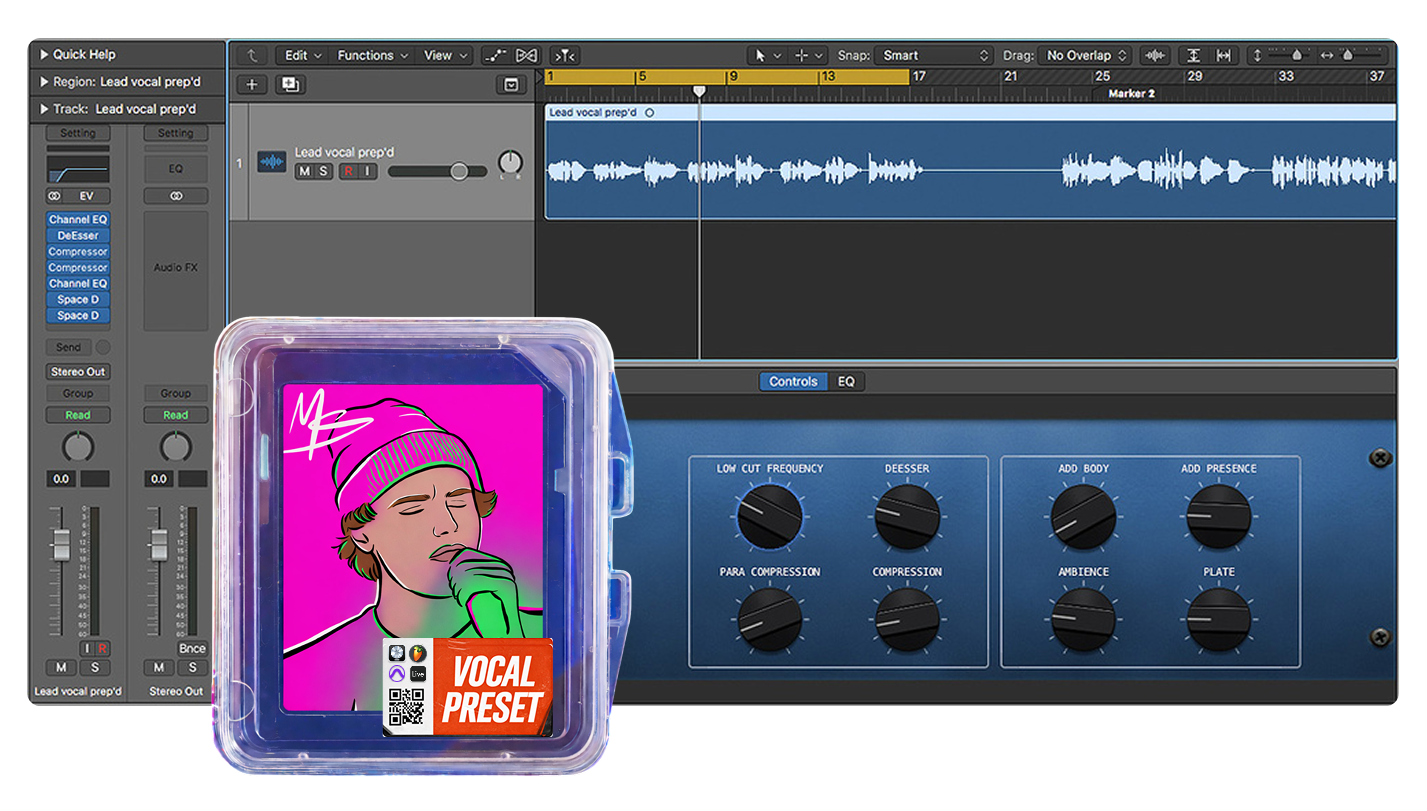Screen dimensions: 1427x811
Task: Click the track header options icon
Action: pos(511,85)
